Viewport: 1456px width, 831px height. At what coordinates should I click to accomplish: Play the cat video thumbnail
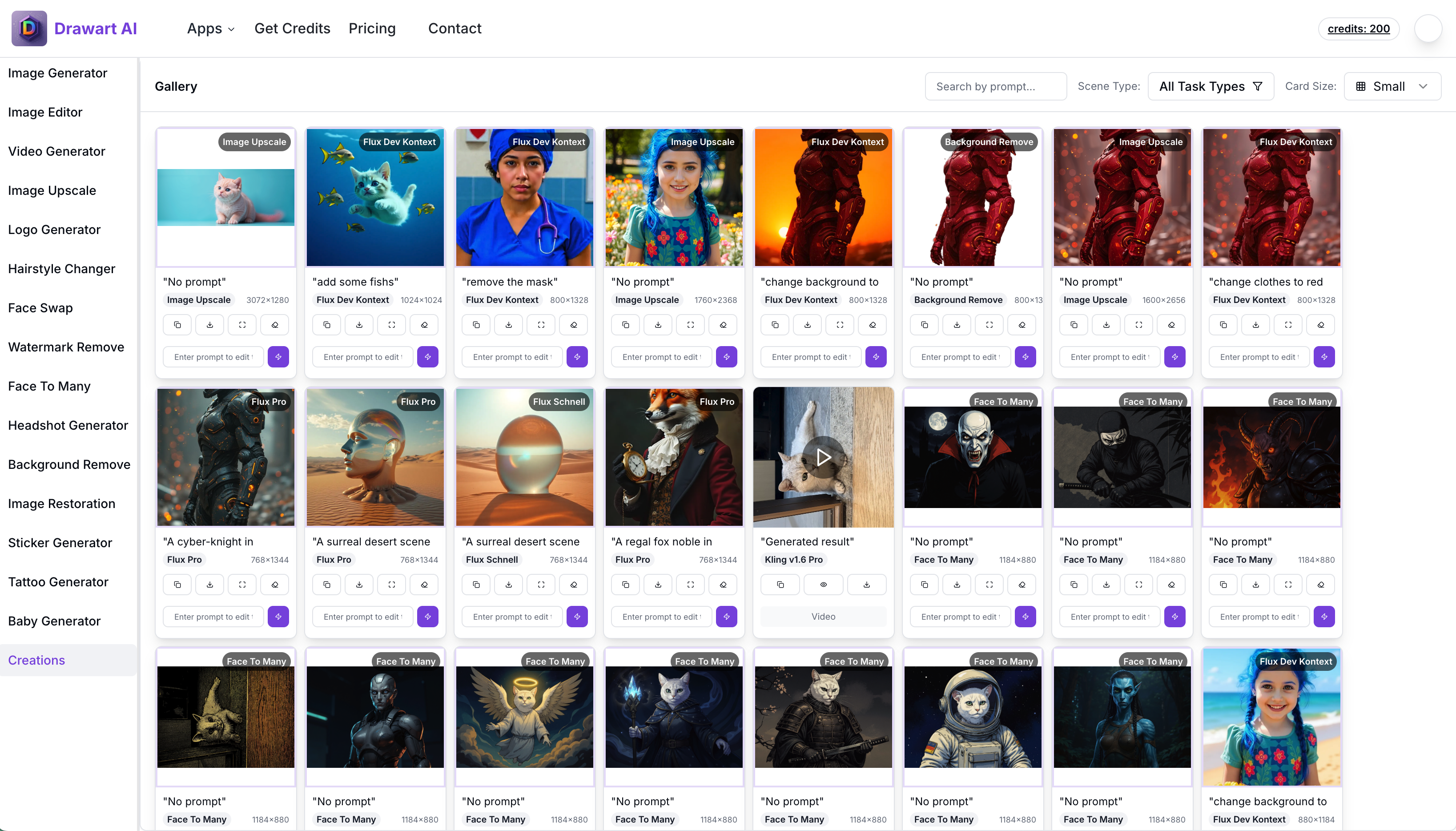[x=823, y=457]
